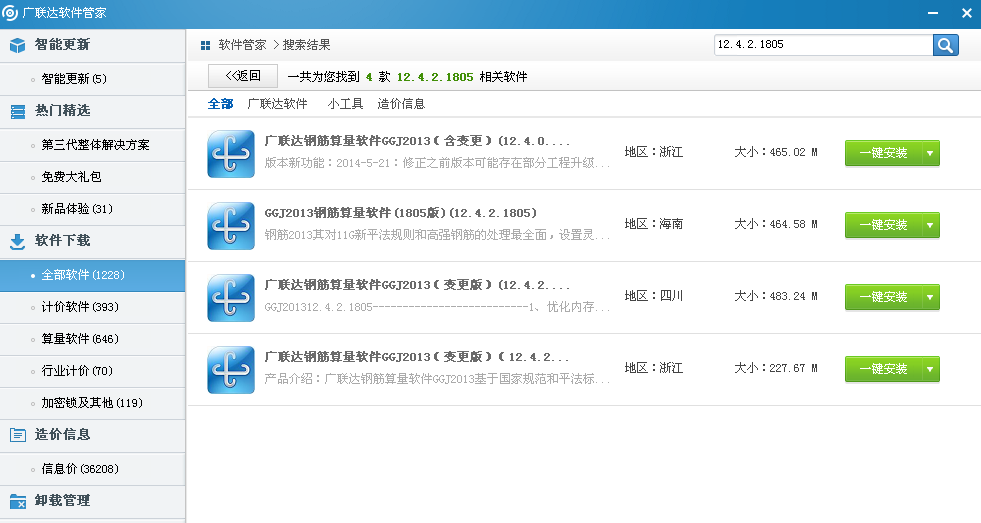
Task: Click the 热门精选 list icon
Action: (x=18, y=111)
